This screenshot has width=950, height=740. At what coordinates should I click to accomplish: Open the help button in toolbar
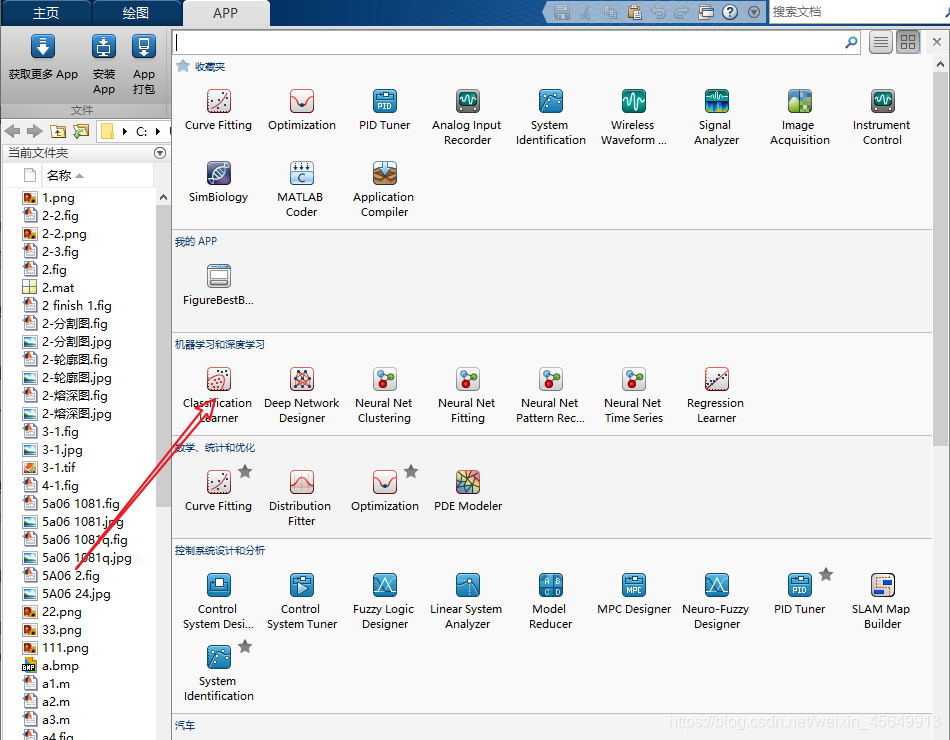[x=730, y=12]
